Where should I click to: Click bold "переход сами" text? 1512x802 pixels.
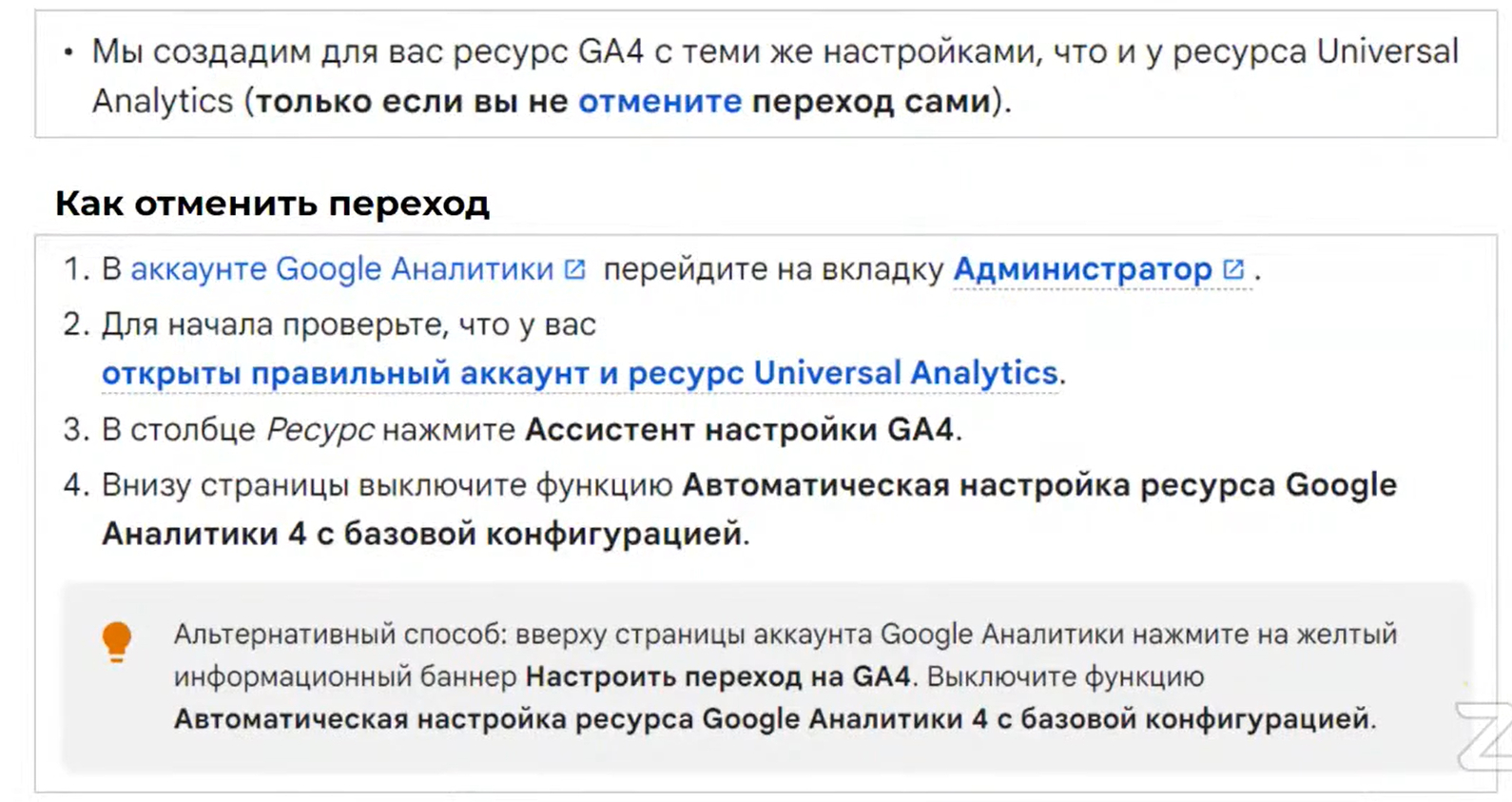[x=871, y=101]
